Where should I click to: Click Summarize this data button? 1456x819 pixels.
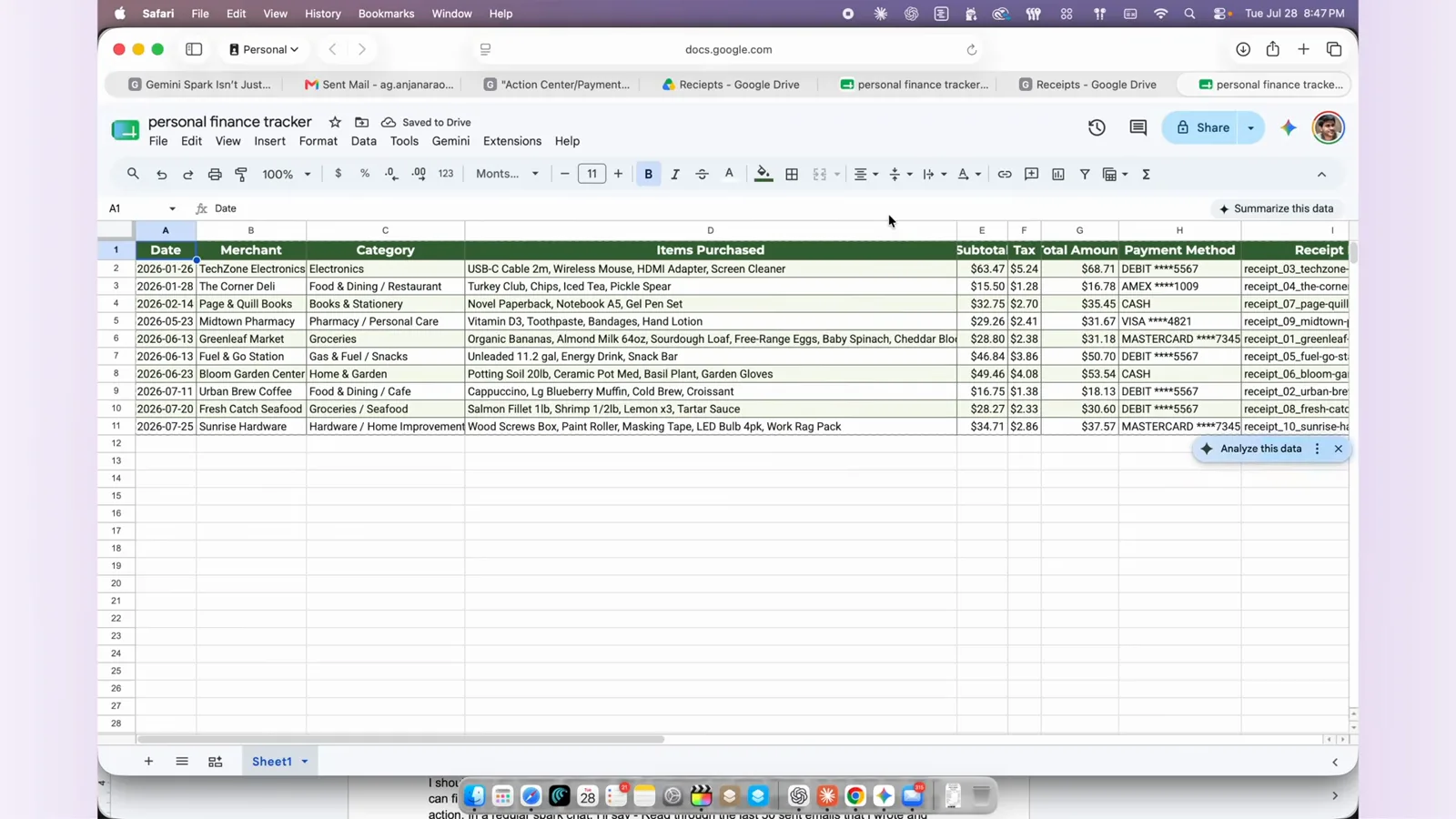click(x=1276, y=208)
